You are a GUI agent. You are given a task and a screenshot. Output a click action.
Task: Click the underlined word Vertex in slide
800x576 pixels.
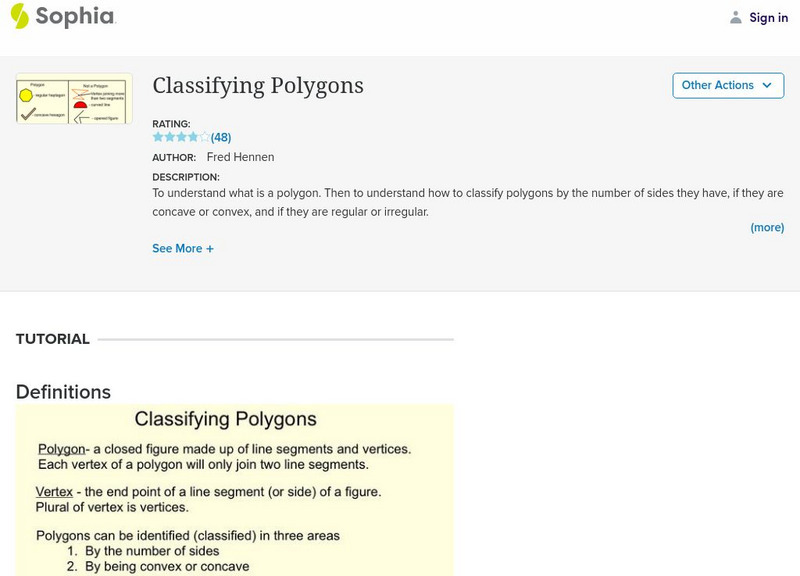point(53,493)
